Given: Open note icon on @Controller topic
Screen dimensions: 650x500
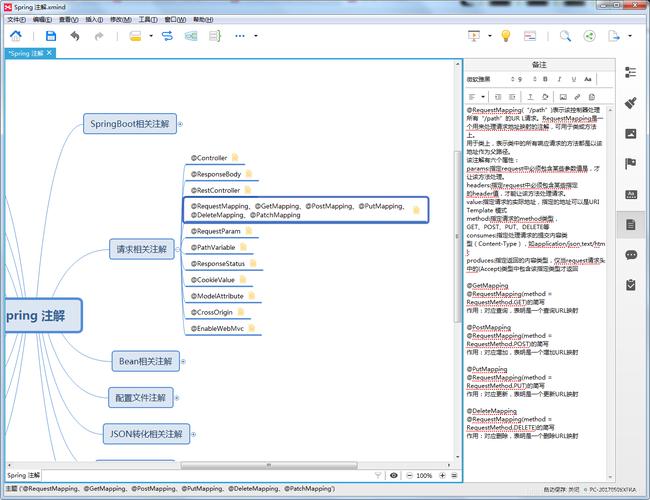Looking at the screenshot, I should [x=235, y=158].
